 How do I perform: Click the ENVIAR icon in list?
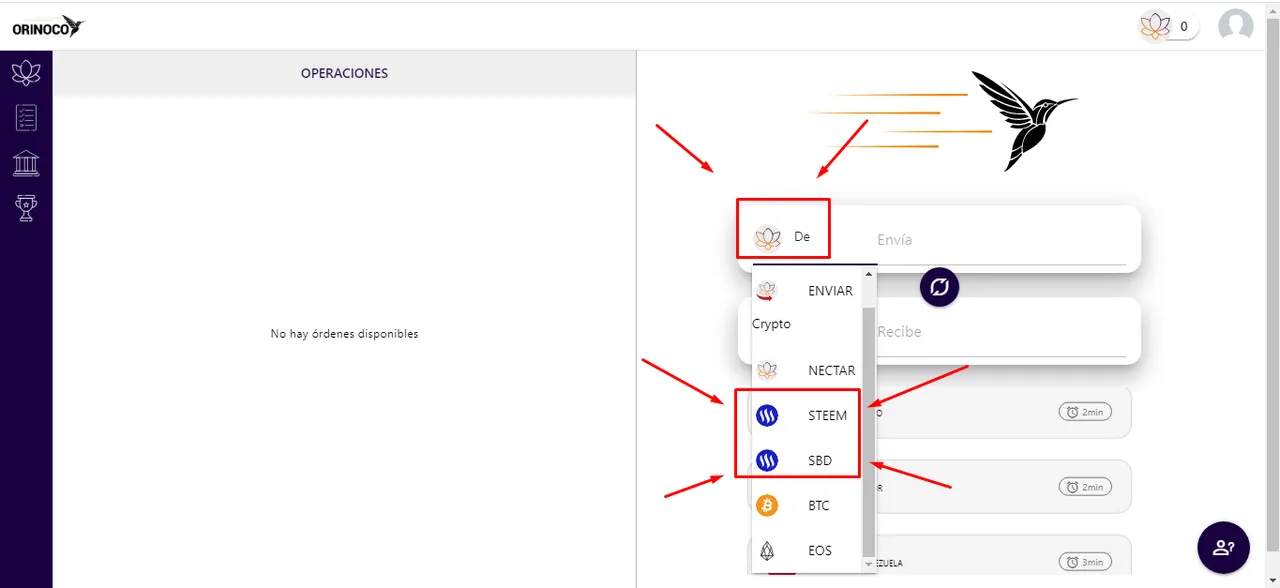tap(767, 291)
